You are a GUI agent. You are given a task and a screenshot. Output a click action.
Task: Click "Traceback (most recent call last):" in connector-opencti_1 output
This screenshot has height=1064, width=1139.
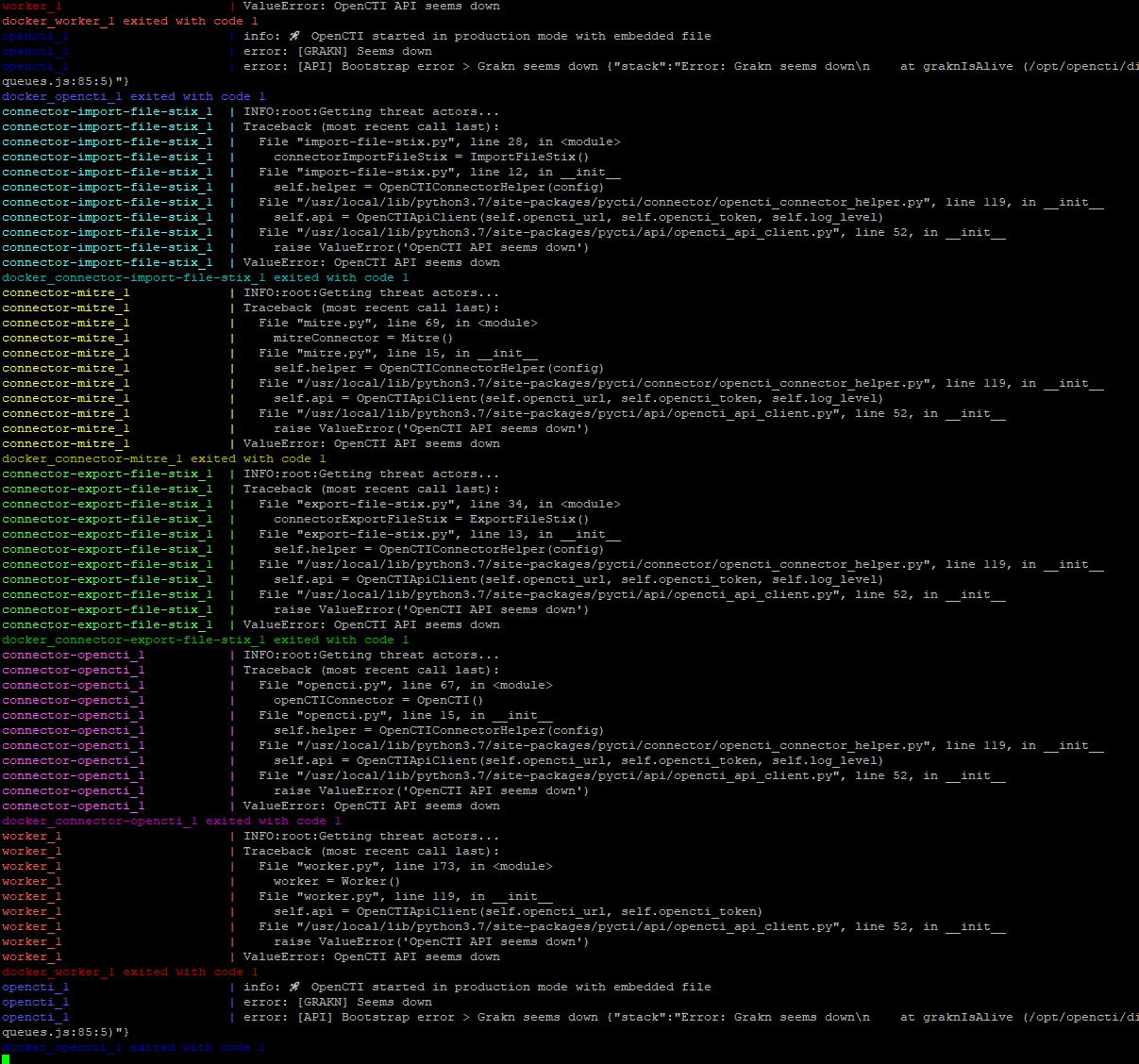[x=372, y=670]
